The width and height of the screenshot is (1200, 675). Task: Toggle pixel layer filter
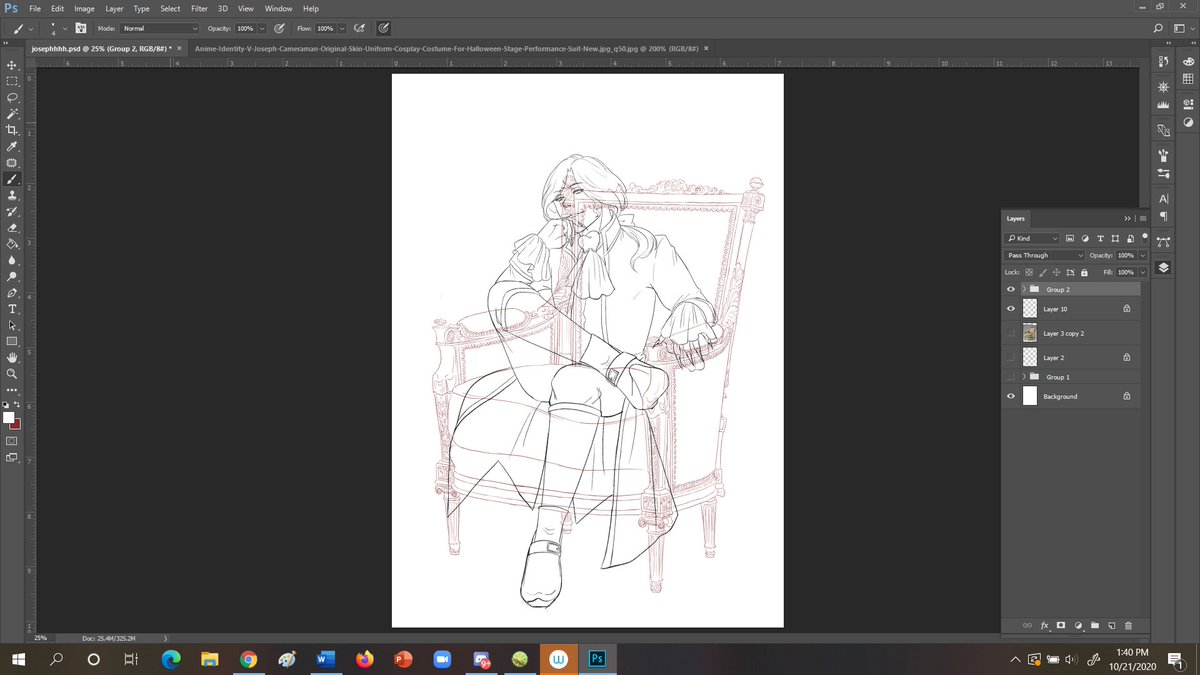[1070, 238]
